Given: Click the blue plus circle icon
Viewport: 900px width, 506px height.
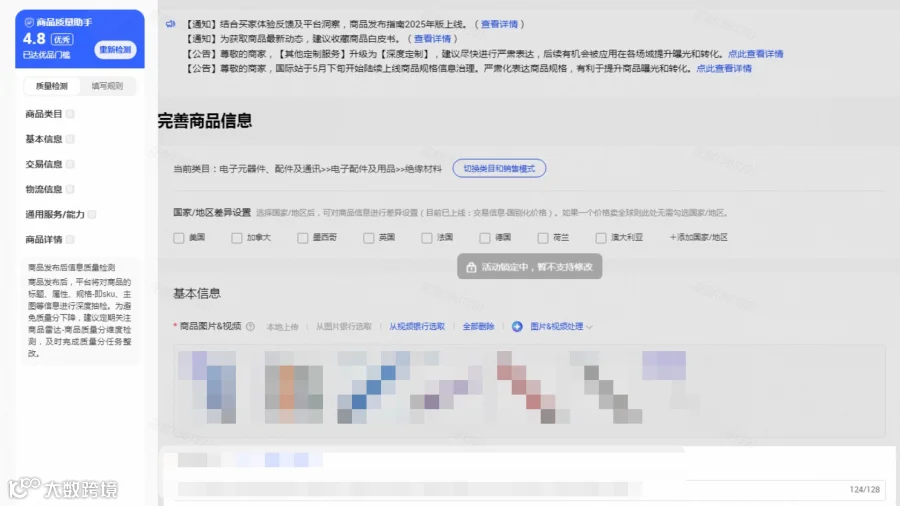Looking at the screenshot, I should tap(517, 326).
